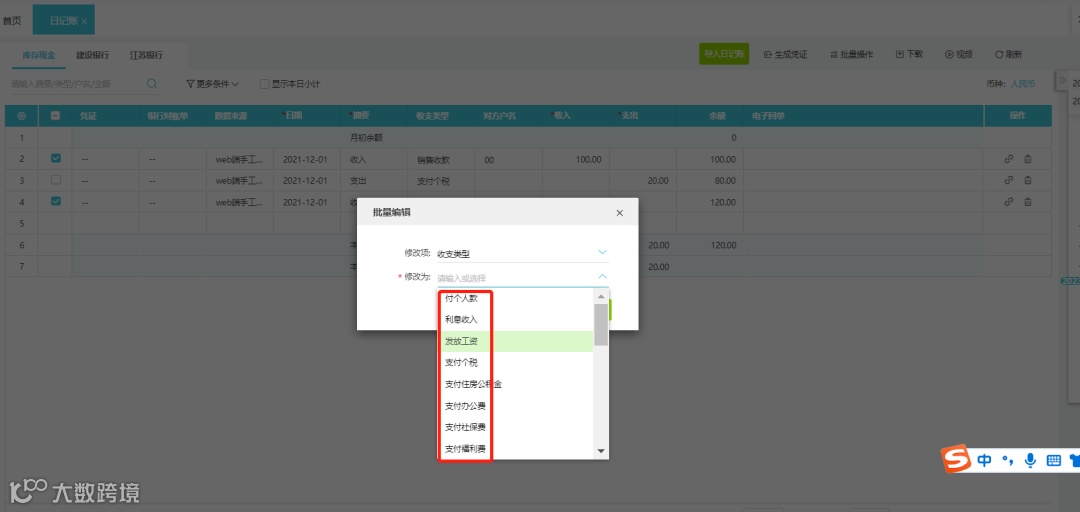Click 对方户名 column header
Screen dimensions: 1080x512
click(499, 116)
